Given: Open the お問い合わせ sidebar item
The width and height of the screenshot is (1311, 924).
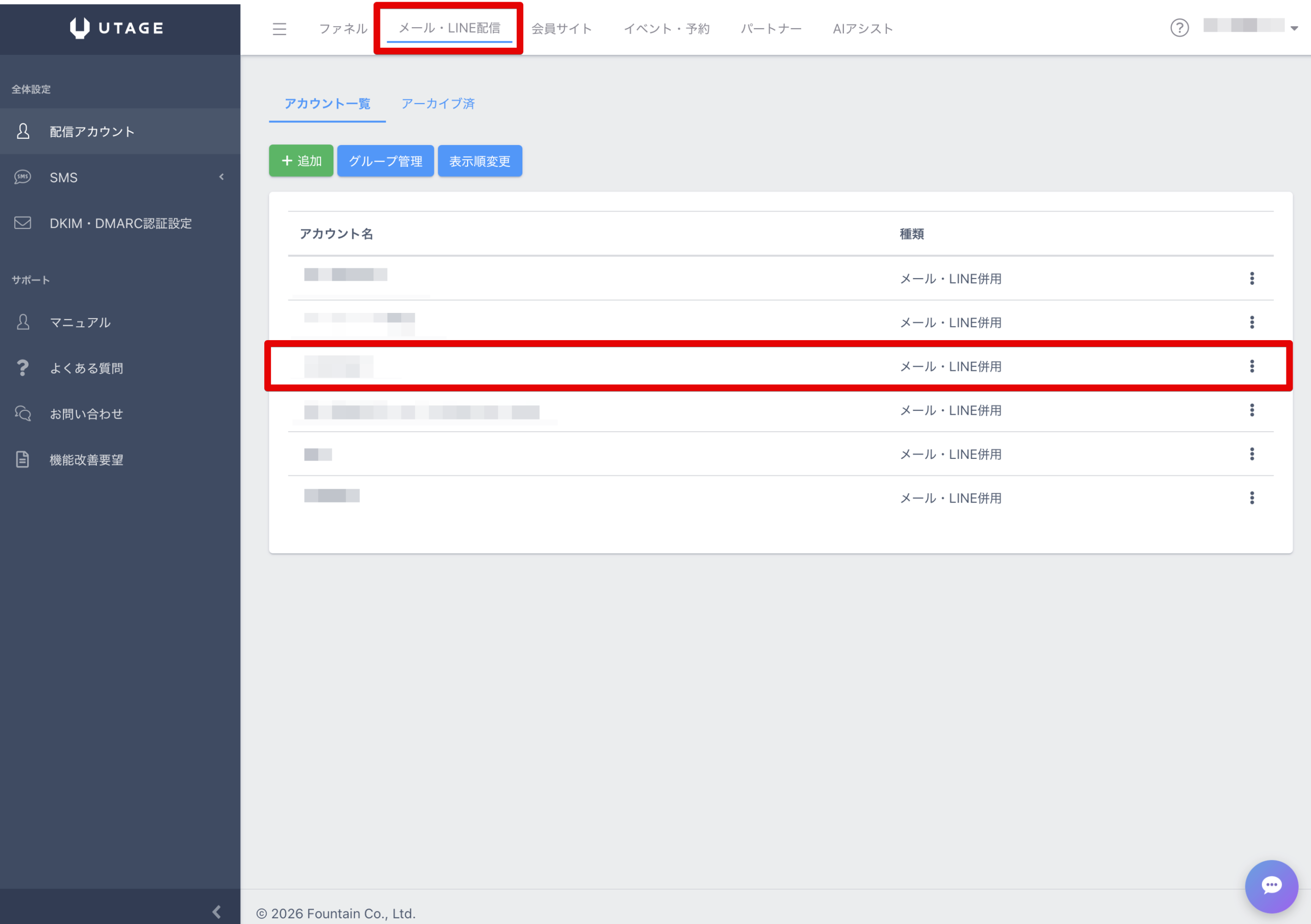Looking at the screenshot, I should (x=86, y=414).
